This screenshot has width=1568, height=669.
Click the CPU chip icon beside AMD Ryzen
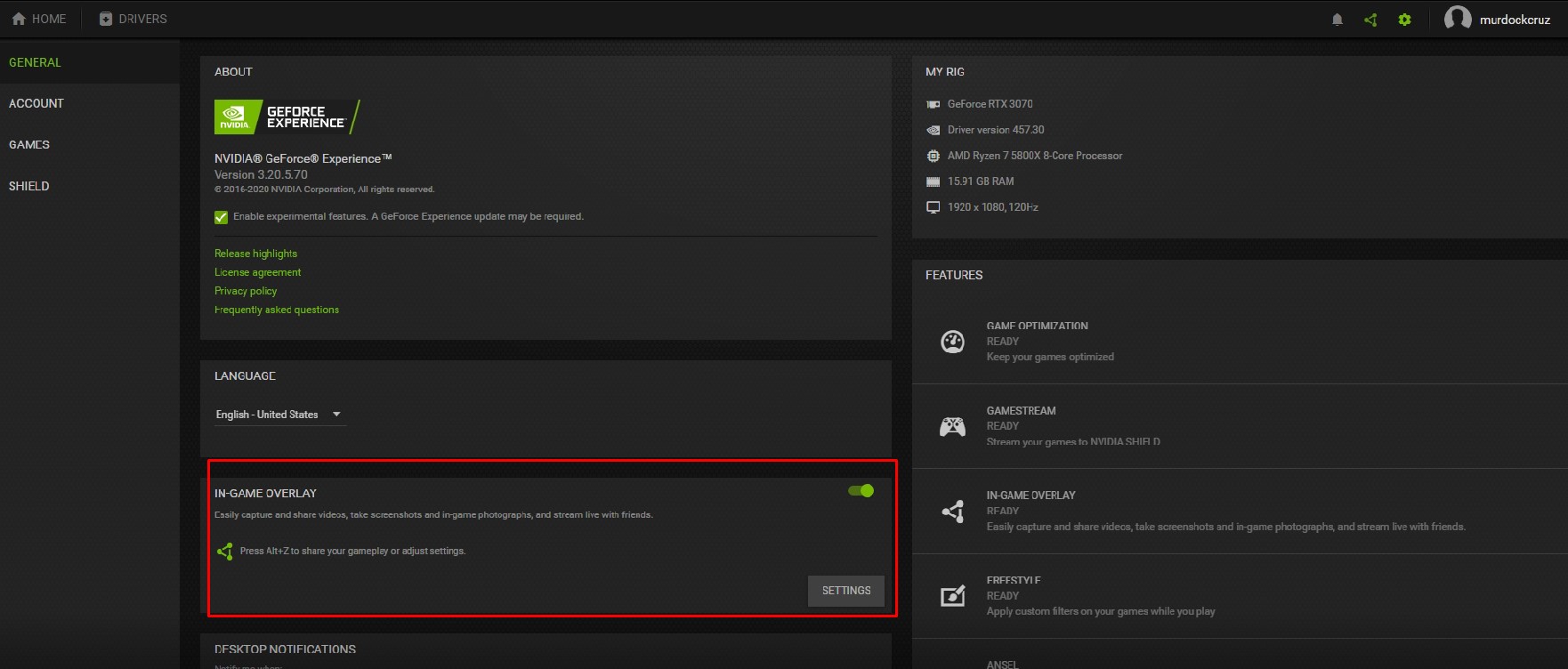pyautogui.click(x=933, y=156)
